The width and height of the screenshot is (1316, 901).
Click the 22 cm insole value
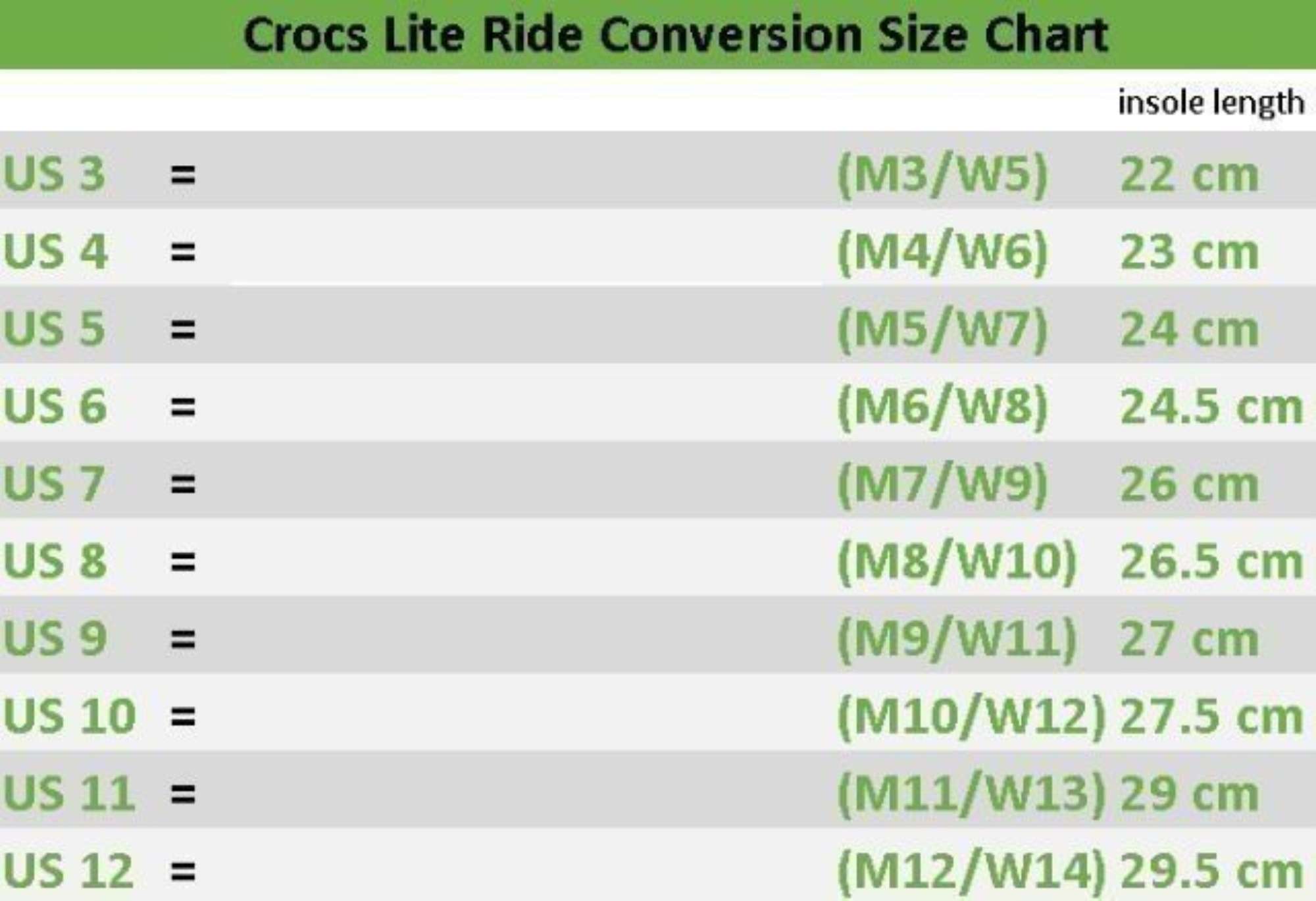[x=1189, y=175]
